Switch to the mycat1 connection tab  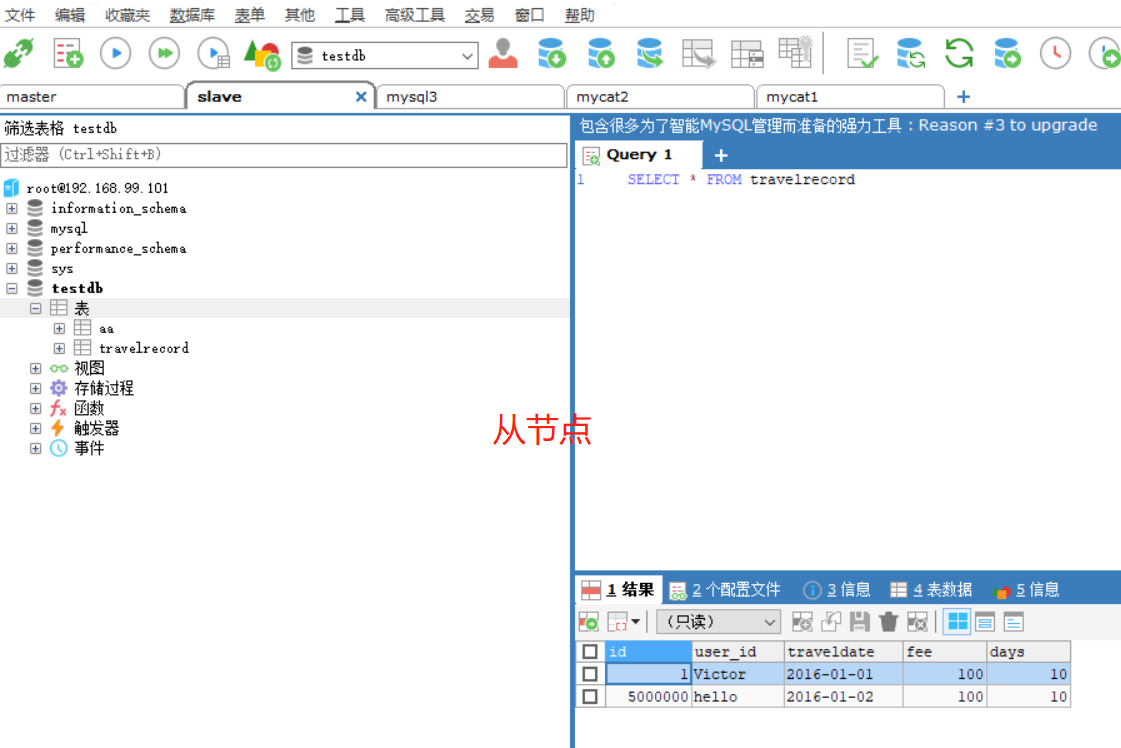[850, 97]
